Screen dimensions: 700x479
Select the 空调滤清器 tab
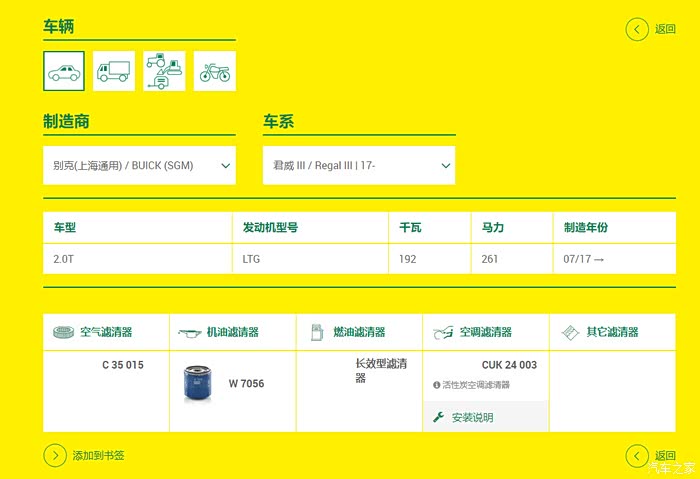click(485, 332)
